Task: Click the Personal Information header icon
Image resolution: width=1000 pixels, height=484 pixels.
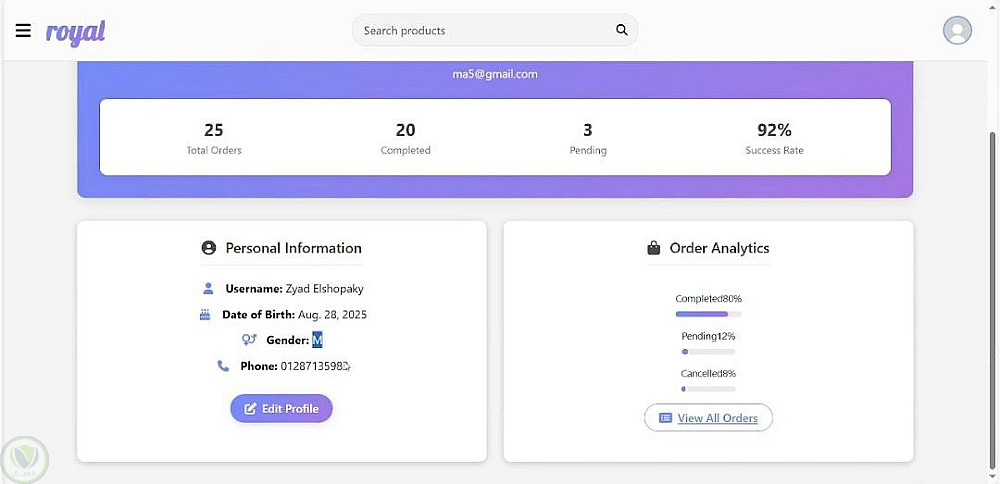Action: tap(209, 248)
